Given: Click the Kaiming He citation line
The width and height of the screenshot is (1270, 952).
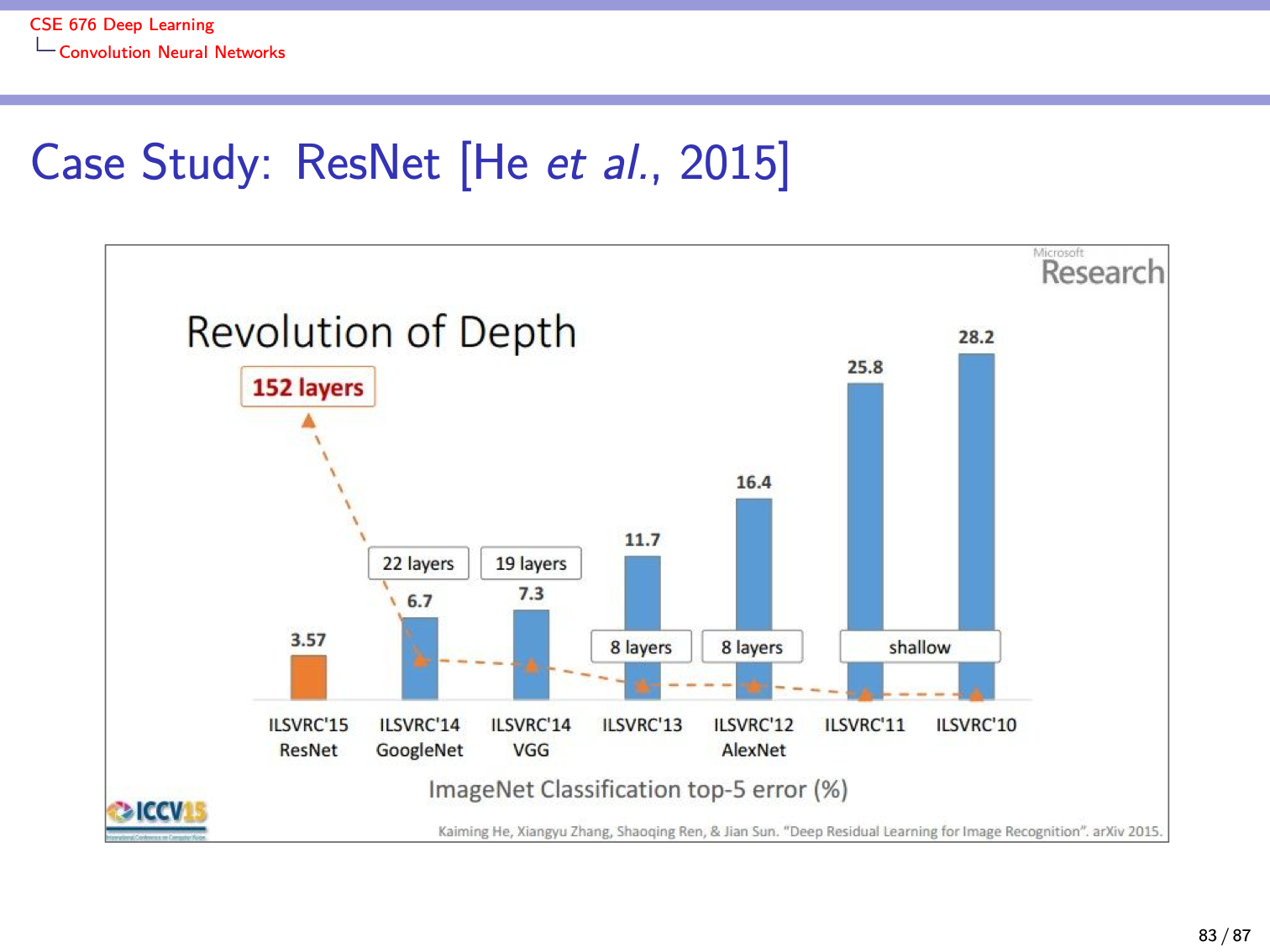Looking at the screenshot, I should click(x=800, y=831).
